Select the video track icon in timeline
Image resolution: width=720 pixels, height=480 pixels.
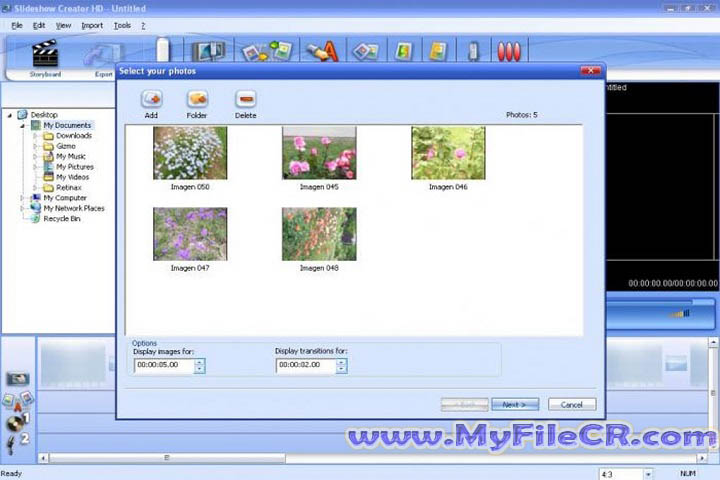point(18,378)
